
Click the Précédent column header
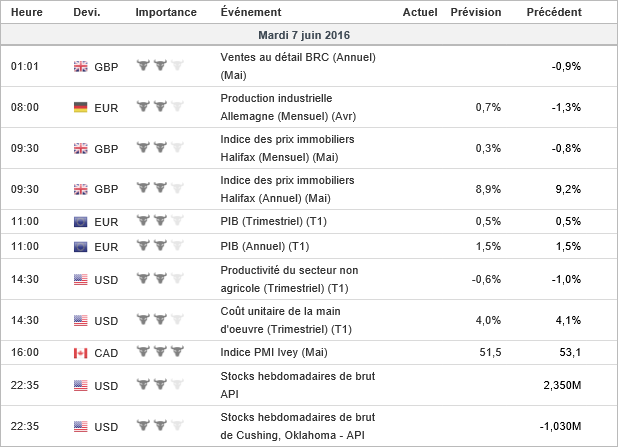555,12
